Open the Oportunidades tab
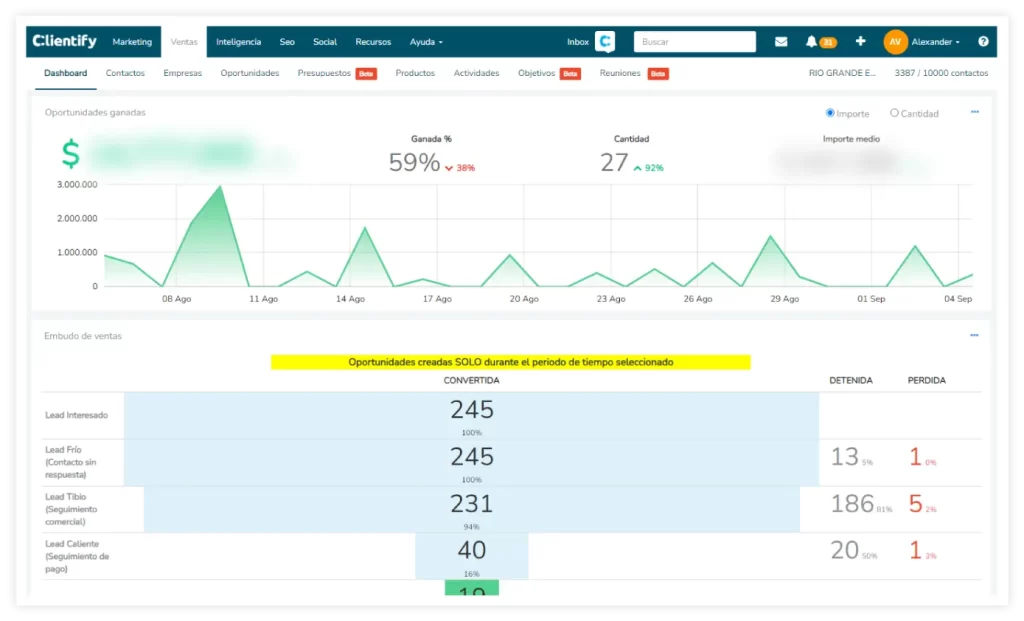 pos(250,73)
